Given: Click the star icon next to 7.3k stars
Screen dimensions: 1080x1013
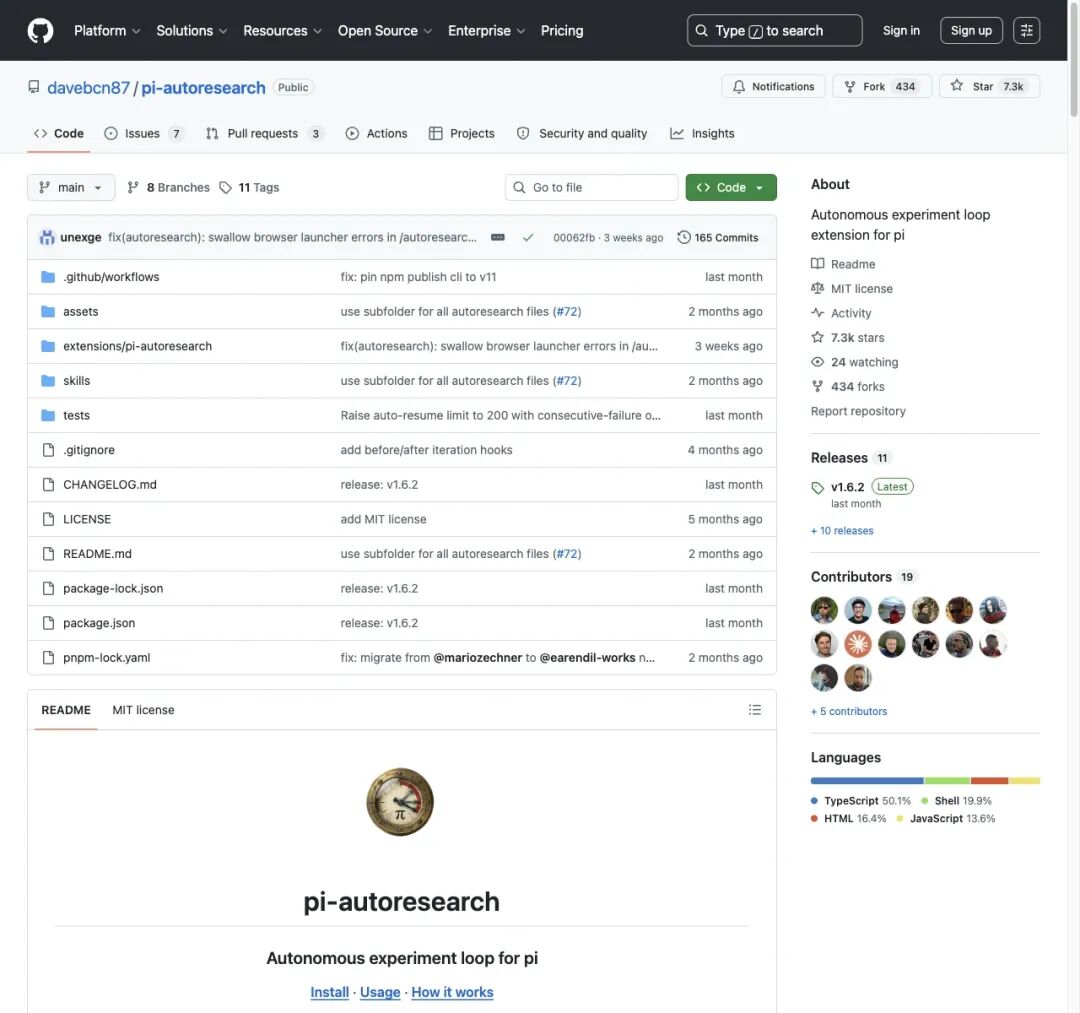Looking at the screenshot, I should [818, 337].
